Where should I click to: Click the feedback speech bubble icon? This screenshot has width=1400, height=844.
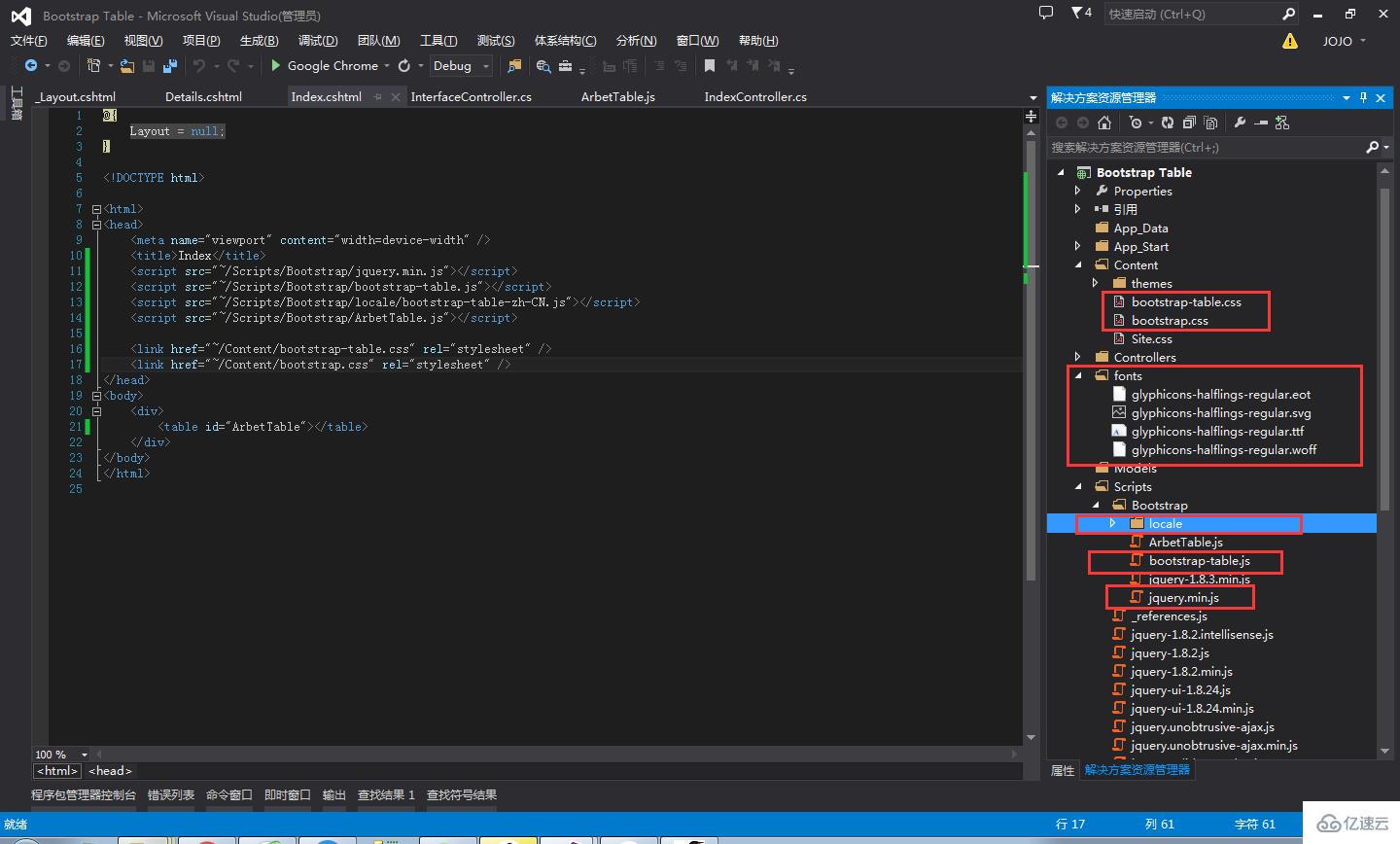coord(1046,14)
